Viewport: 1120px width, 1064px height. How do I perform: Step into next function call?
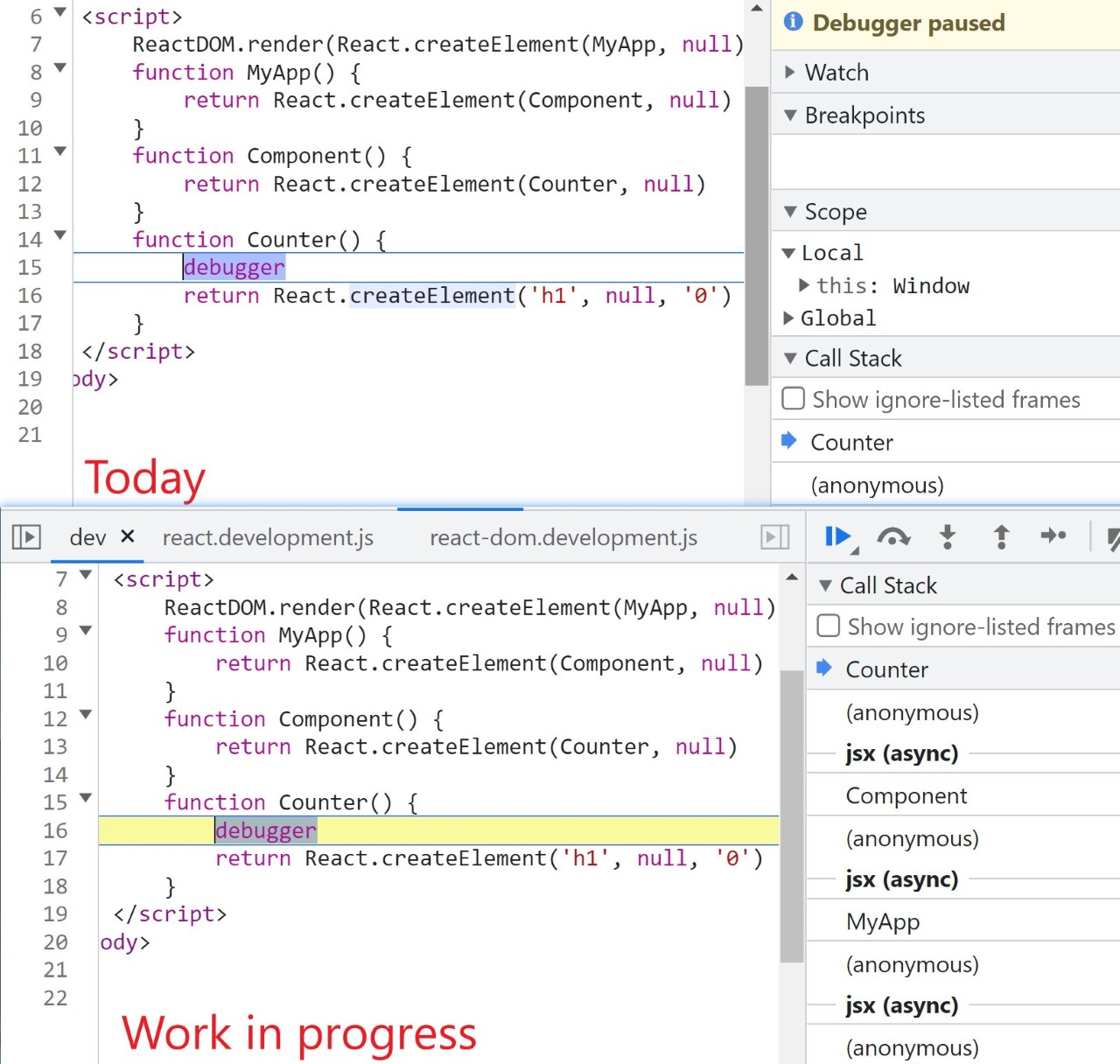click(x=948, y=536)
